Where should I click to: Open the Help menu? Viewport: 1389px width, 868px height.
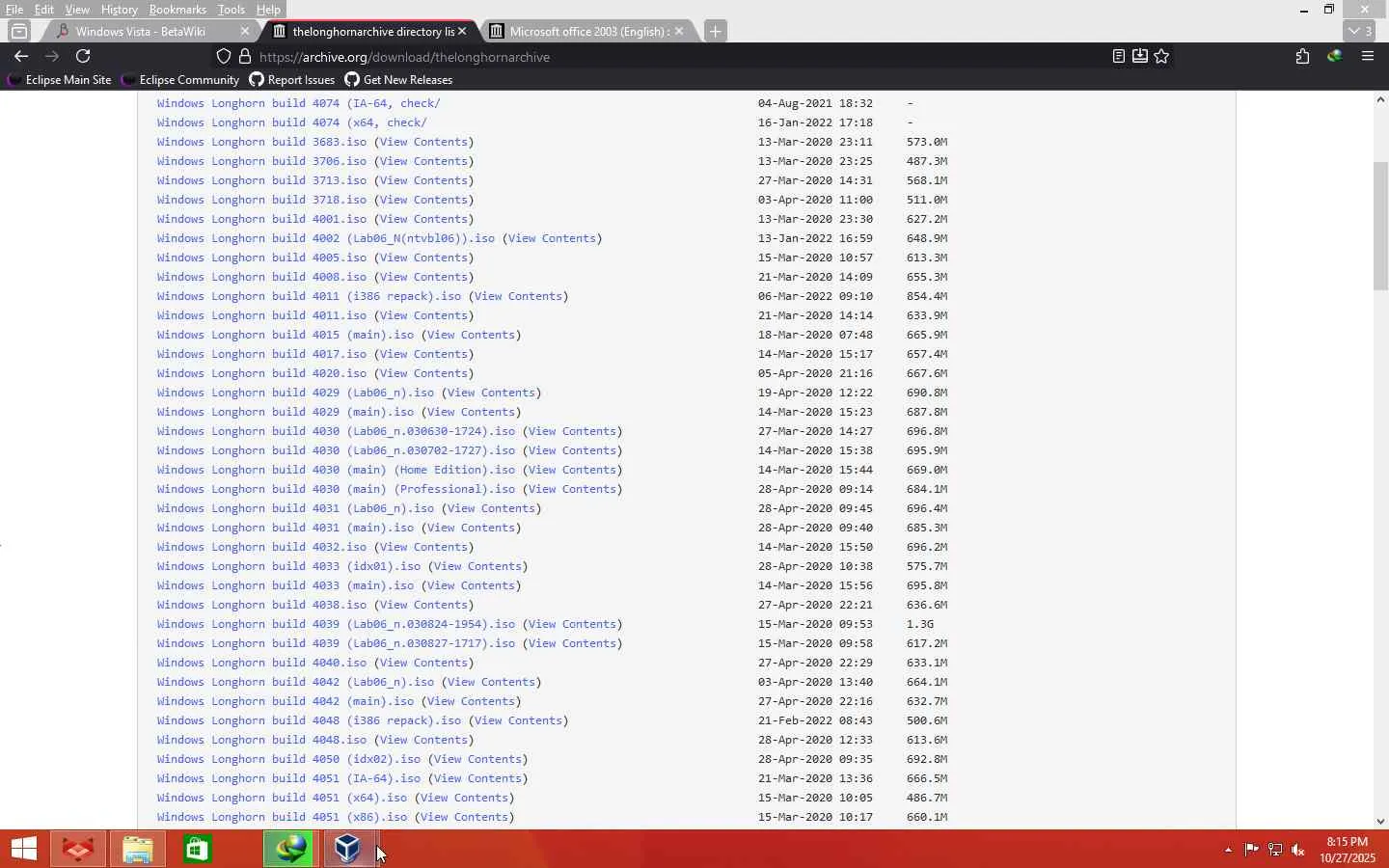tap(269, 10)
